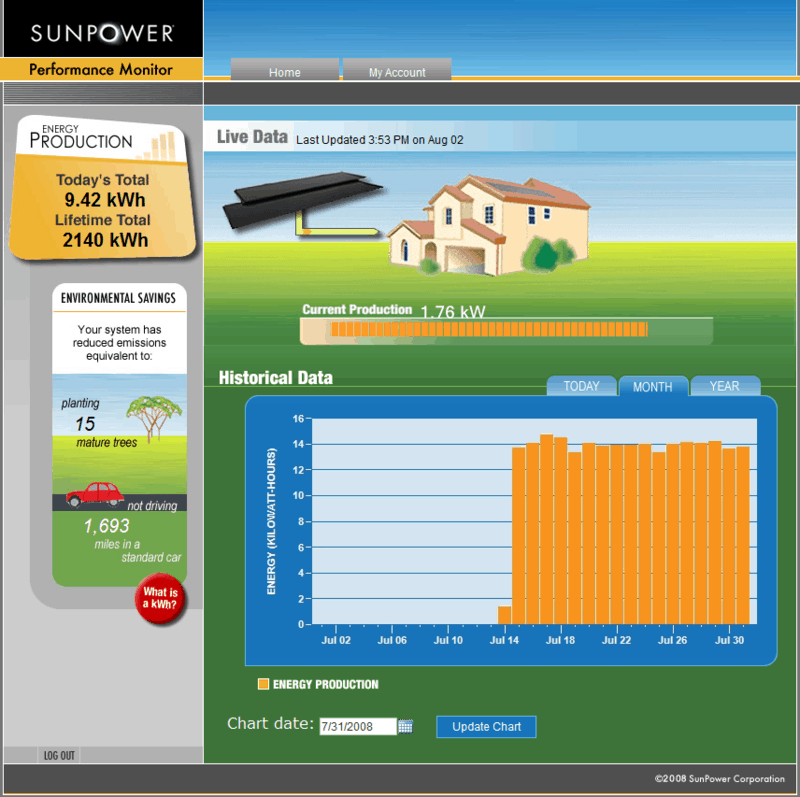Viewport: 800px width, 797px height.
Task: Click the '16' y-axis label
Action: tap(298, 418)
